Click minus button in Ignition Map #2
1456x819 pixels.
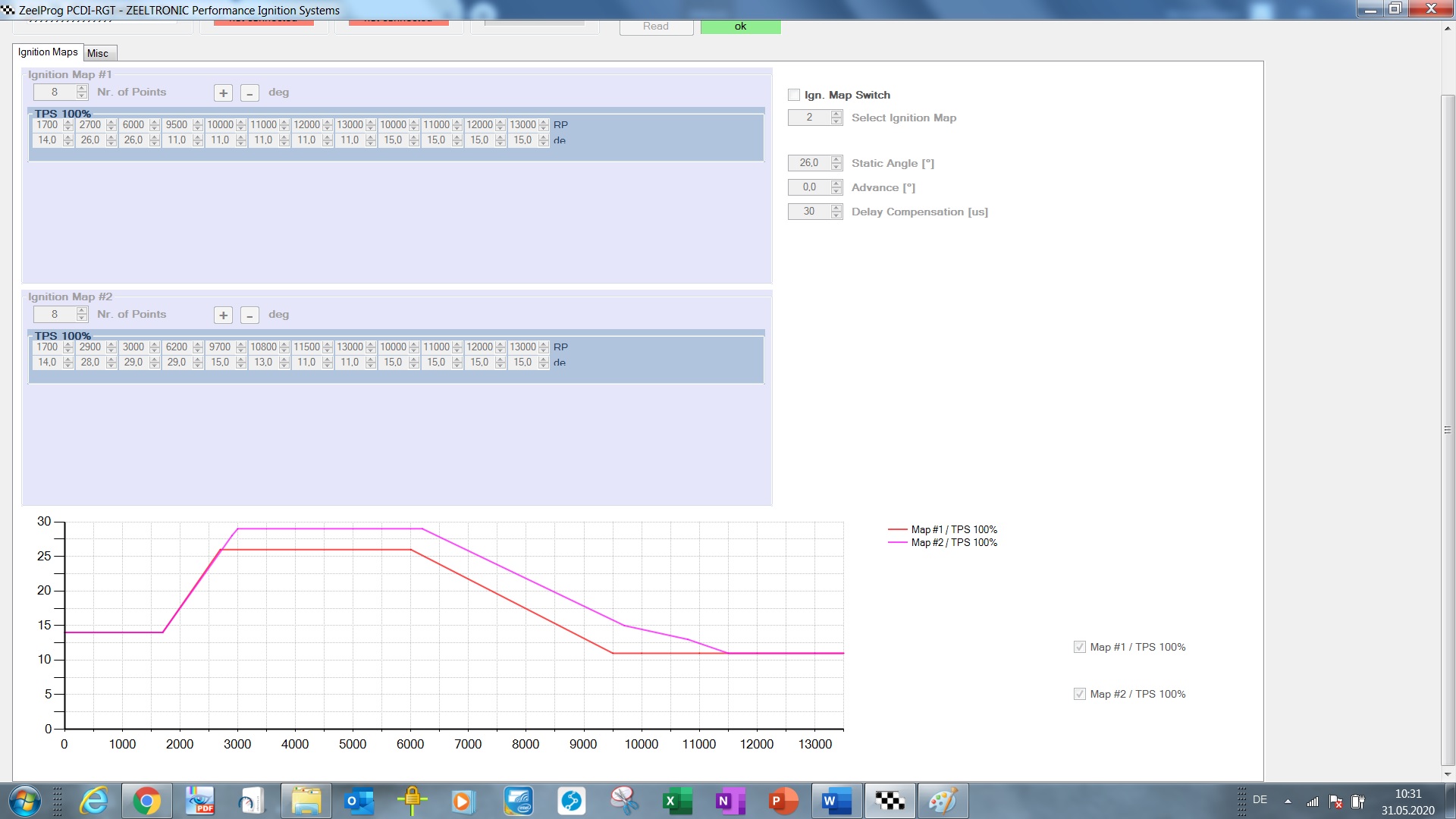pos(249,315)
